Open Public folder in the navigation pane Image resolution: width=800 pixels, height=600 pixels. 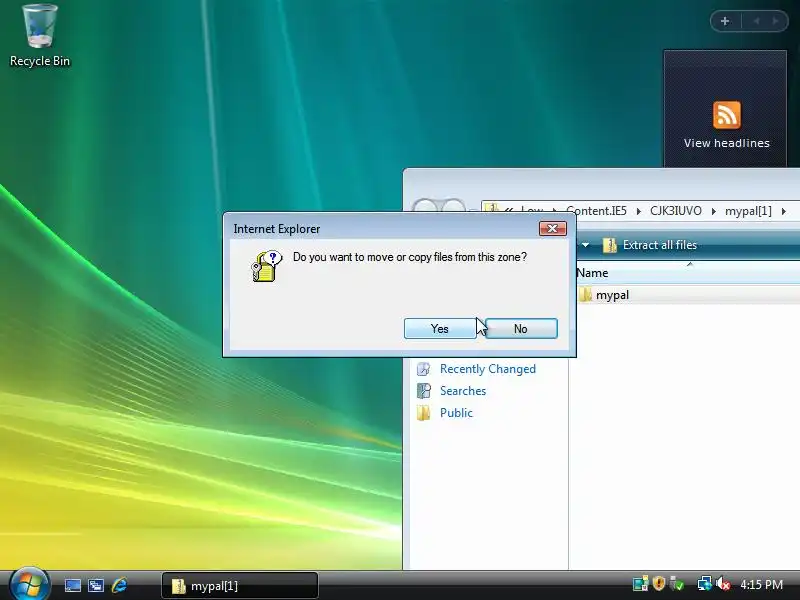coord(456,413)
